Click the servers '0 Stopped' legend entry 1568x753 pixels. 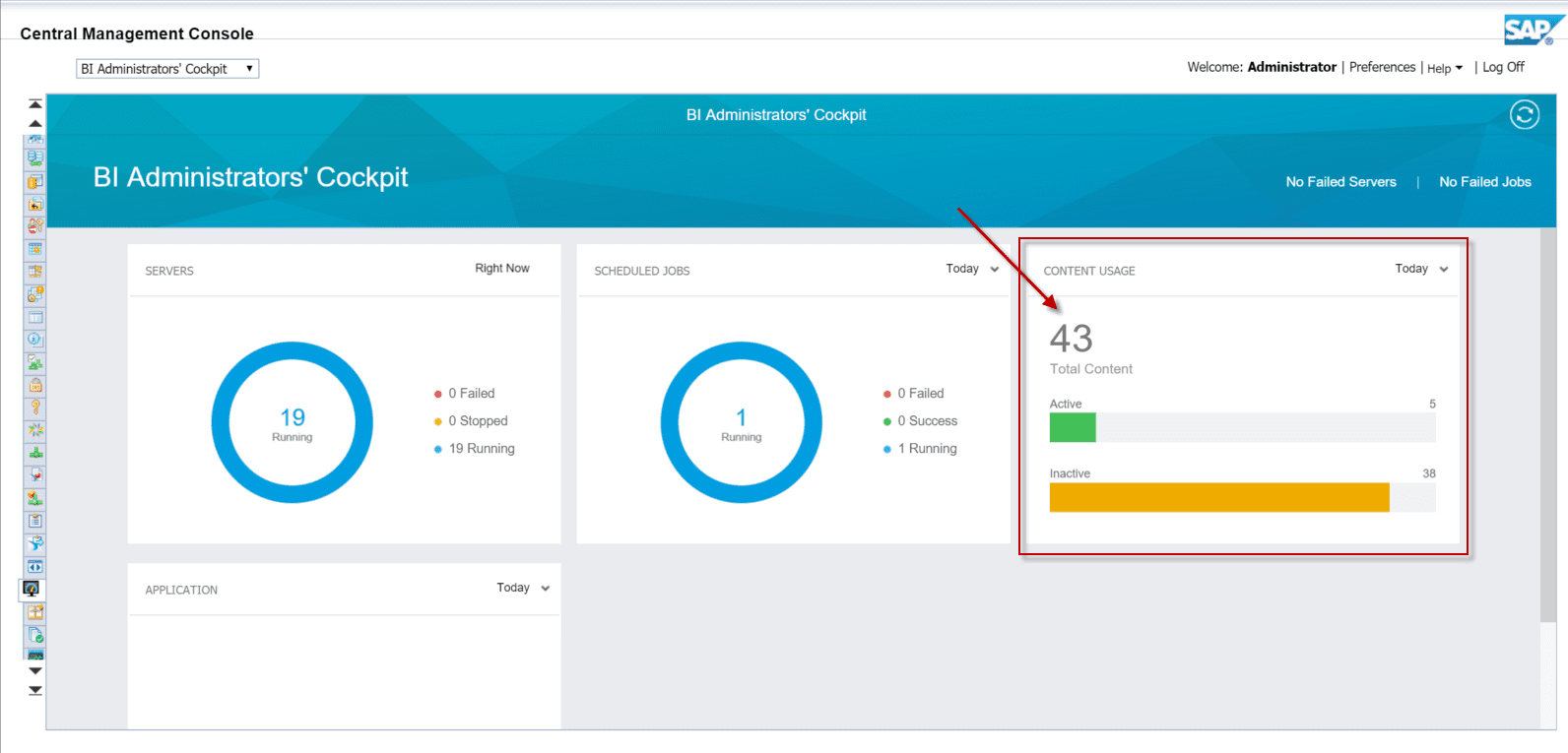point(471,420)
